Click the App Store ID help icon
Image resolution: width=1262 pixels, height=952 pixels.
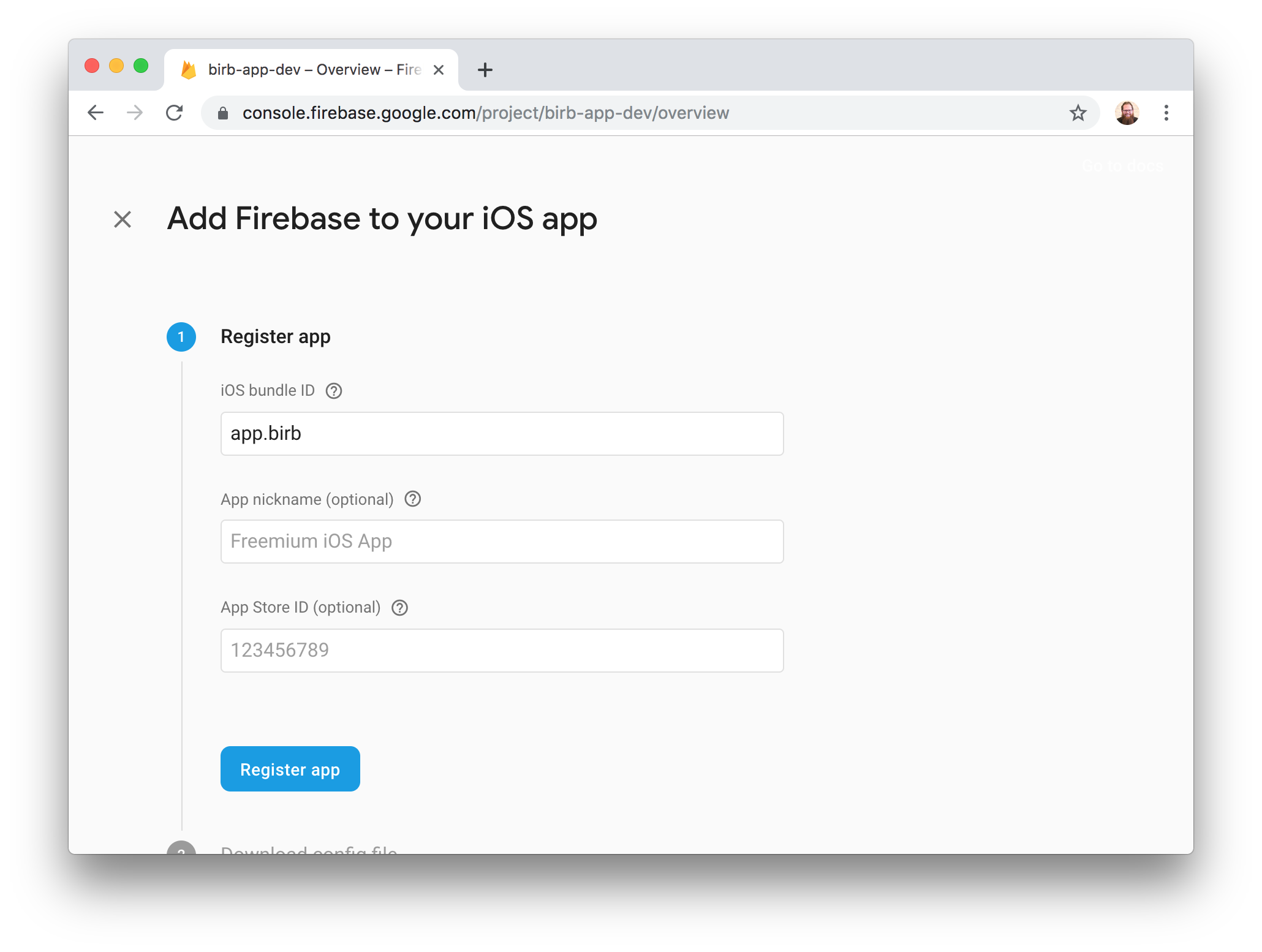pyautogui.click(x=399, y=608)
